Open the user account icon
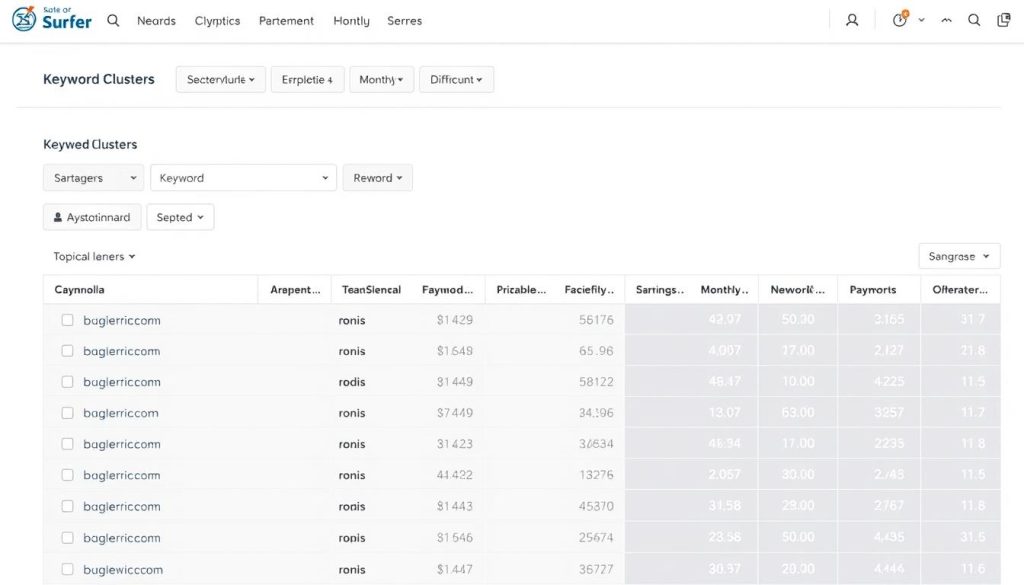 (851, 19)
